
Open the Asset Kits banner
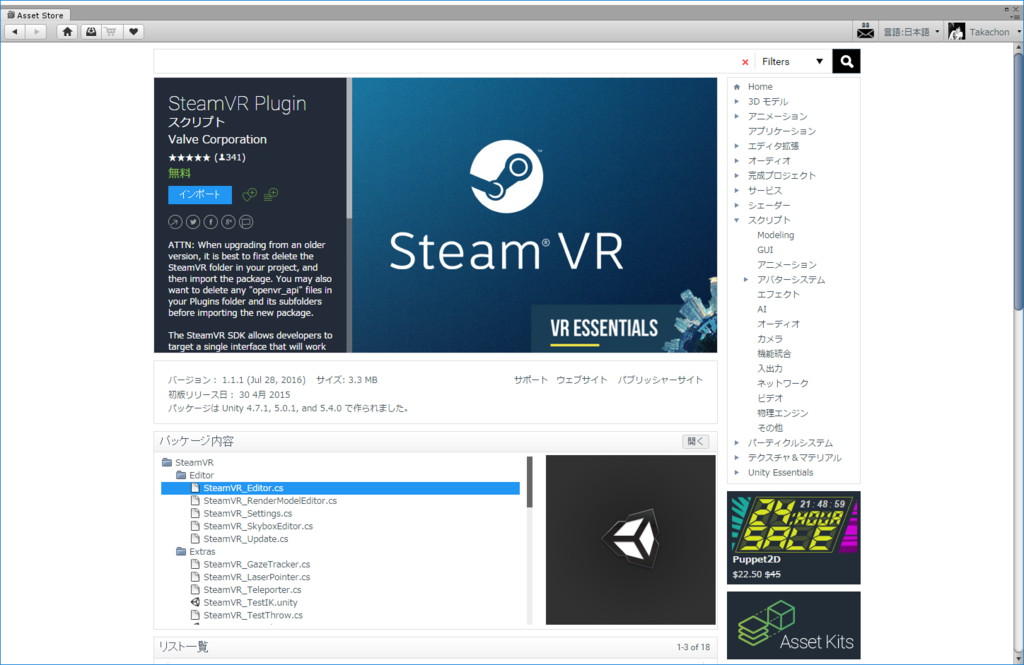[793, 626]
